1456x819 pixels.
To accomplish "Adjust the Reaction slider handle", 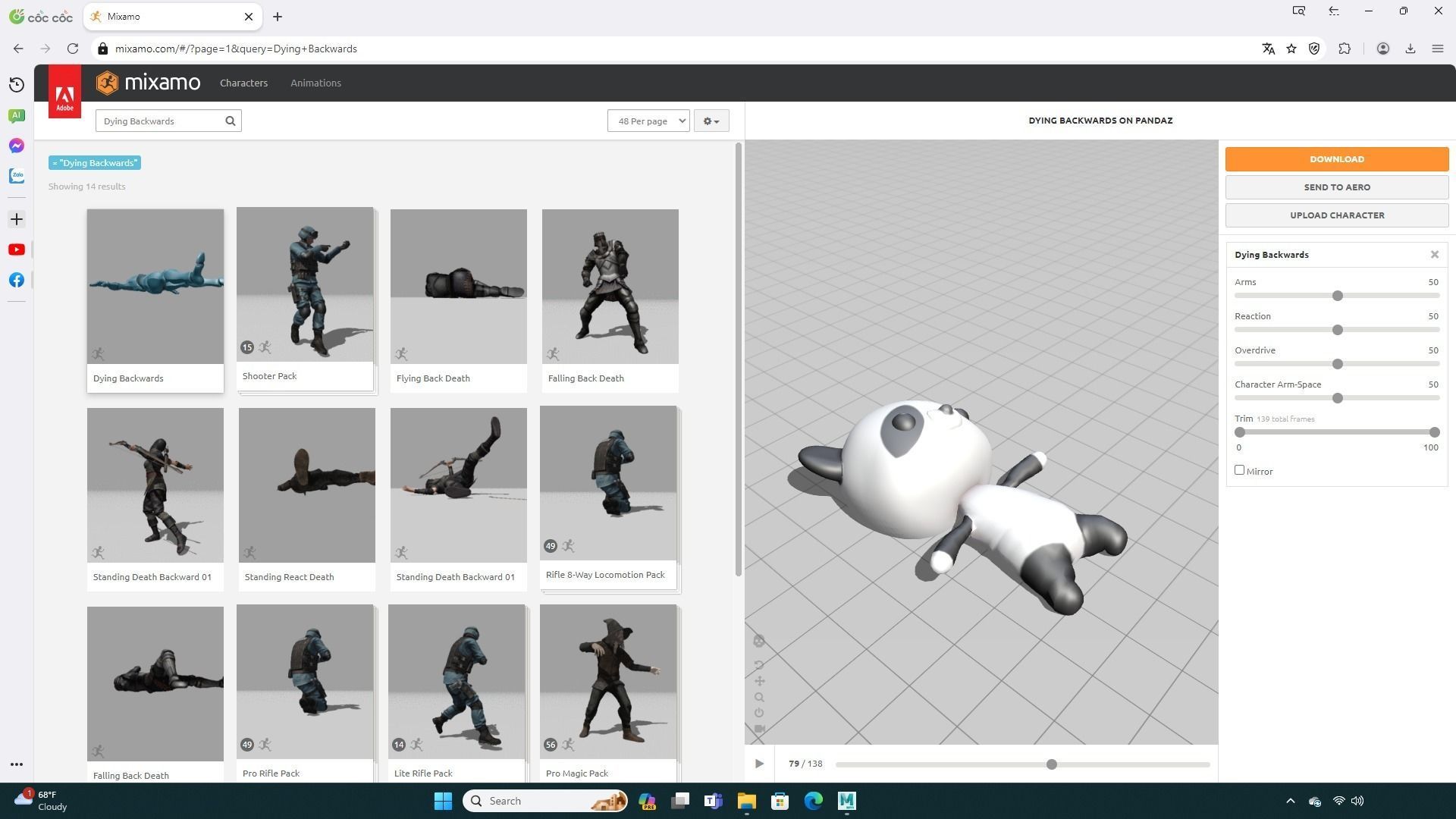I will 1338,330.
